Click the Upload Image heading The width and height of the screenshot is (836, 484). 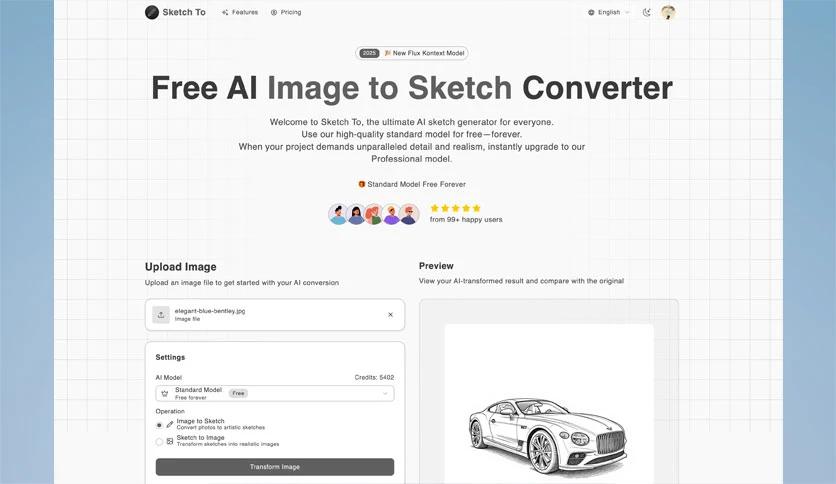pos(181,267)
